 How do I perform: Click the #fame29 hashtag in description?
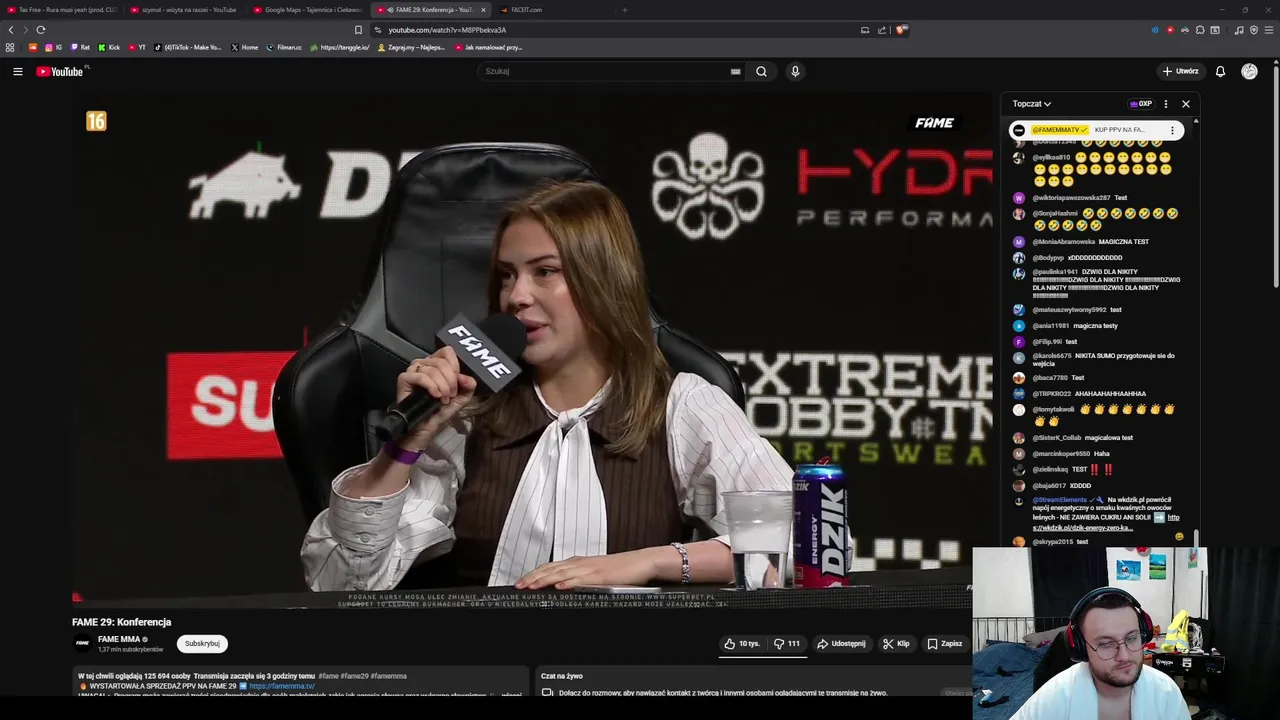pyautogui.click(x=353, y=676)
